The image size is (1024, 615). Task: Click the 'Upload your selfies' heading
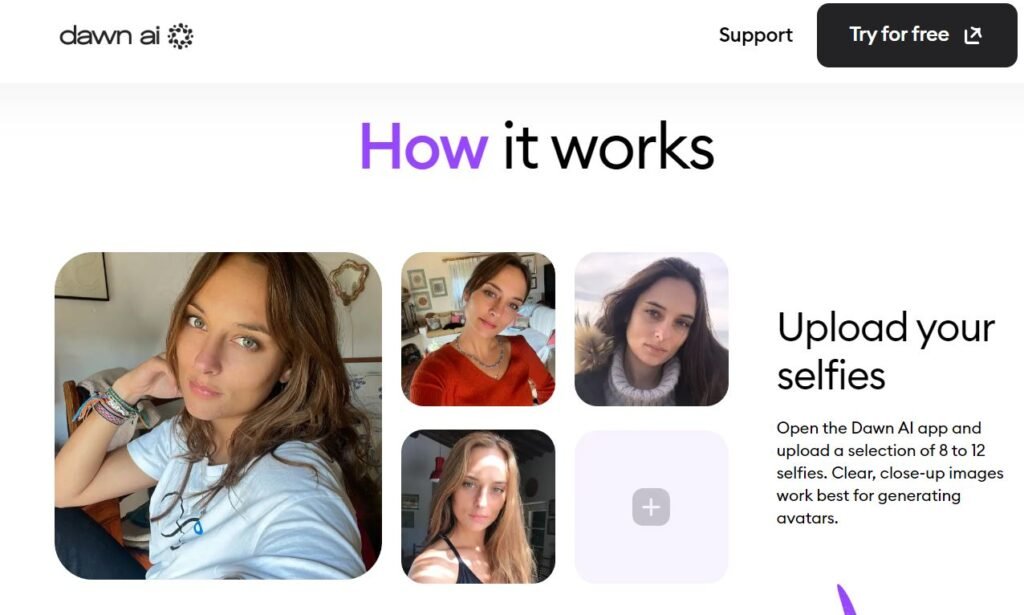pos(886,351)
